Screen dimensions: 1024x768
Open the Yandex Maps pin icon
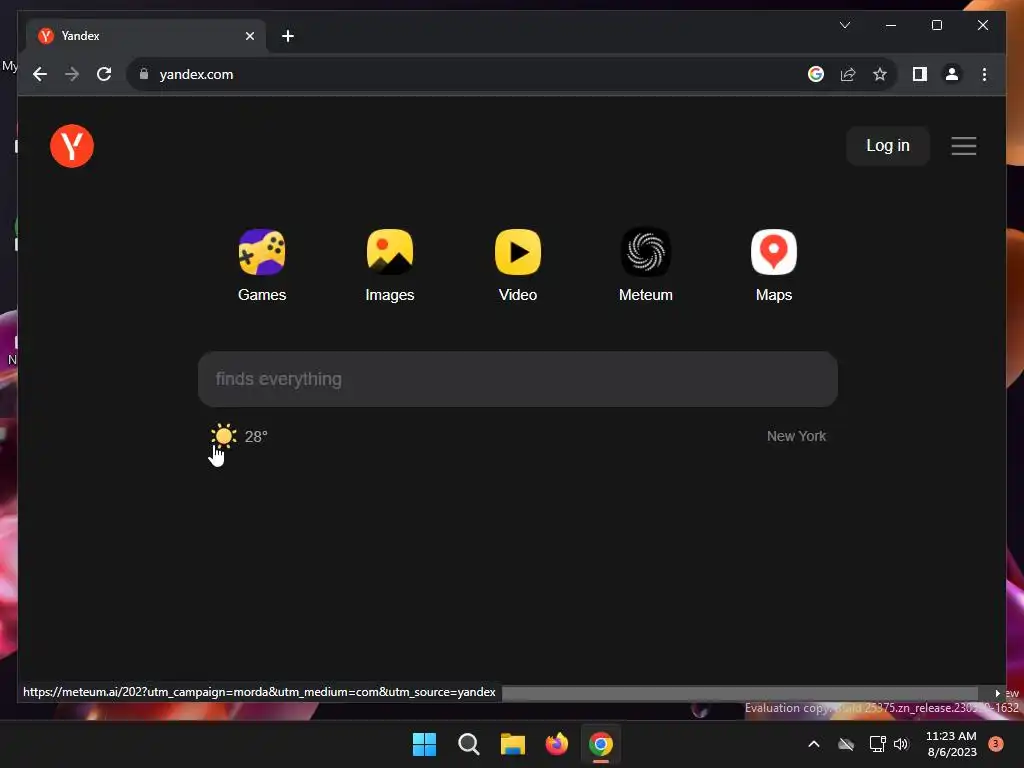pos(774,252)
